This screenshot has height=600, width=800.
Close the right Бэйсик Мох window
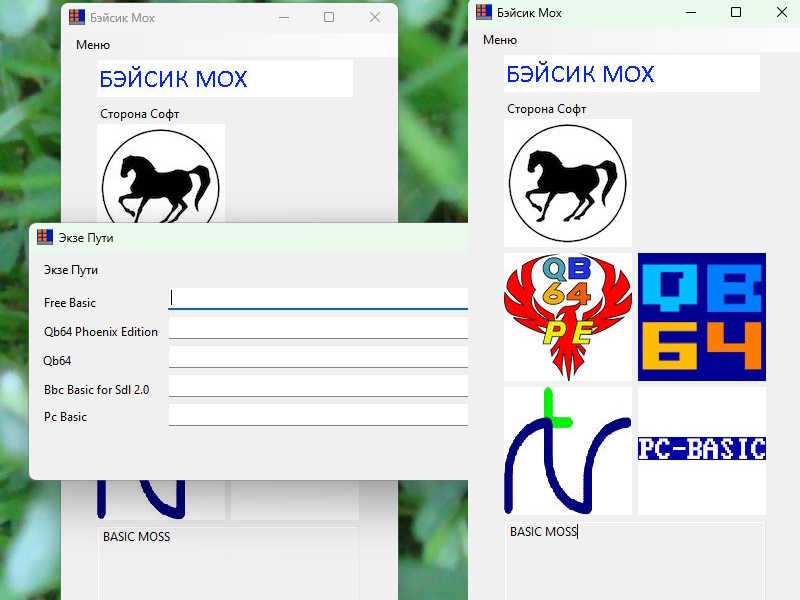click(x=781, y=12)
